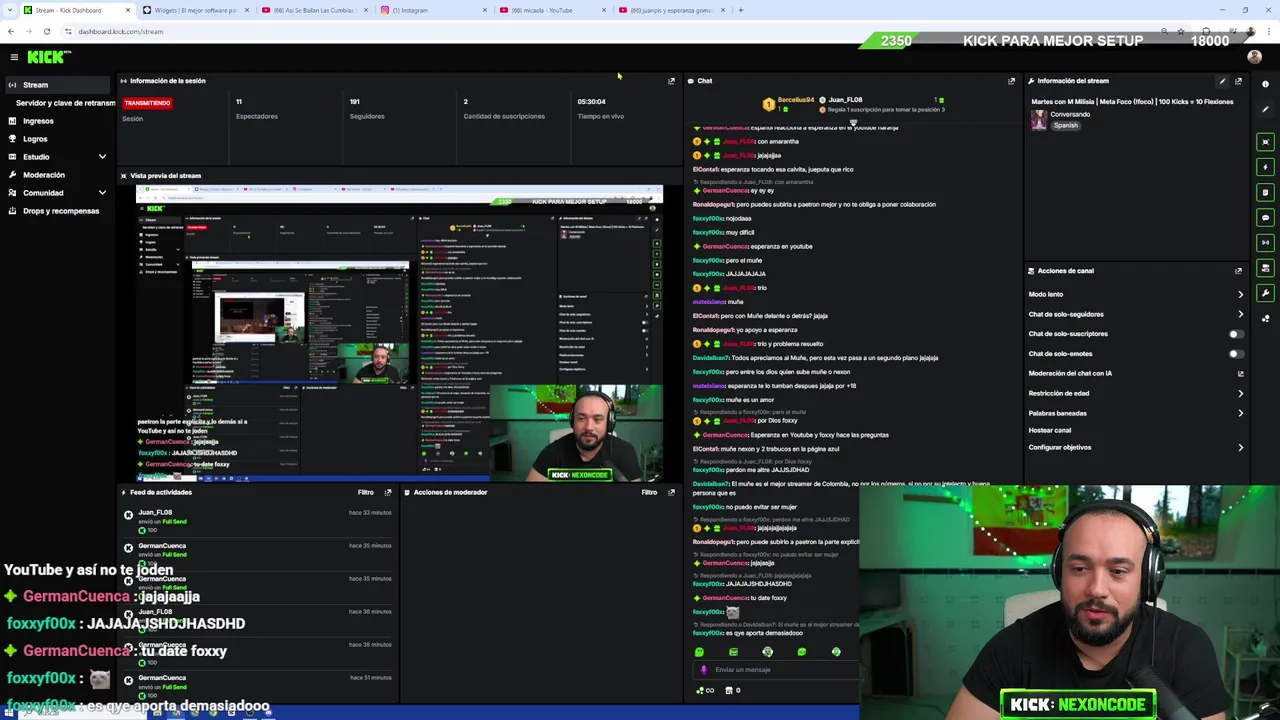
Task: Pop out Información del stream panel
Action: click(1238, 81)
